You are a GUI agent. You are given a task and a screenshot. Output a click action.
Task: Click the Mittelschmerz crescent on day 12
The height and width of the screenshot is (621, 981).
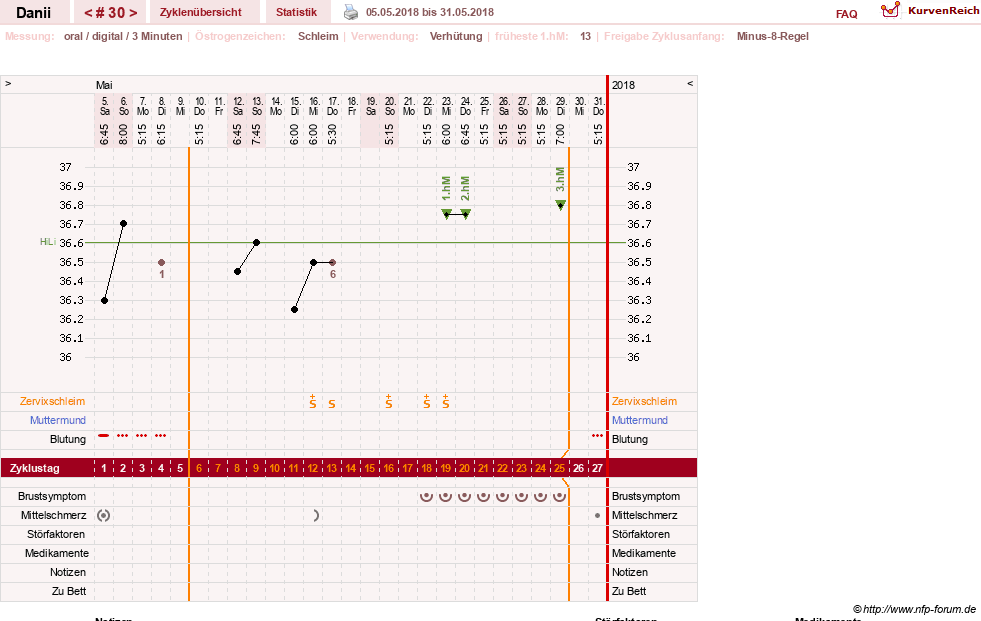(316, 515)
